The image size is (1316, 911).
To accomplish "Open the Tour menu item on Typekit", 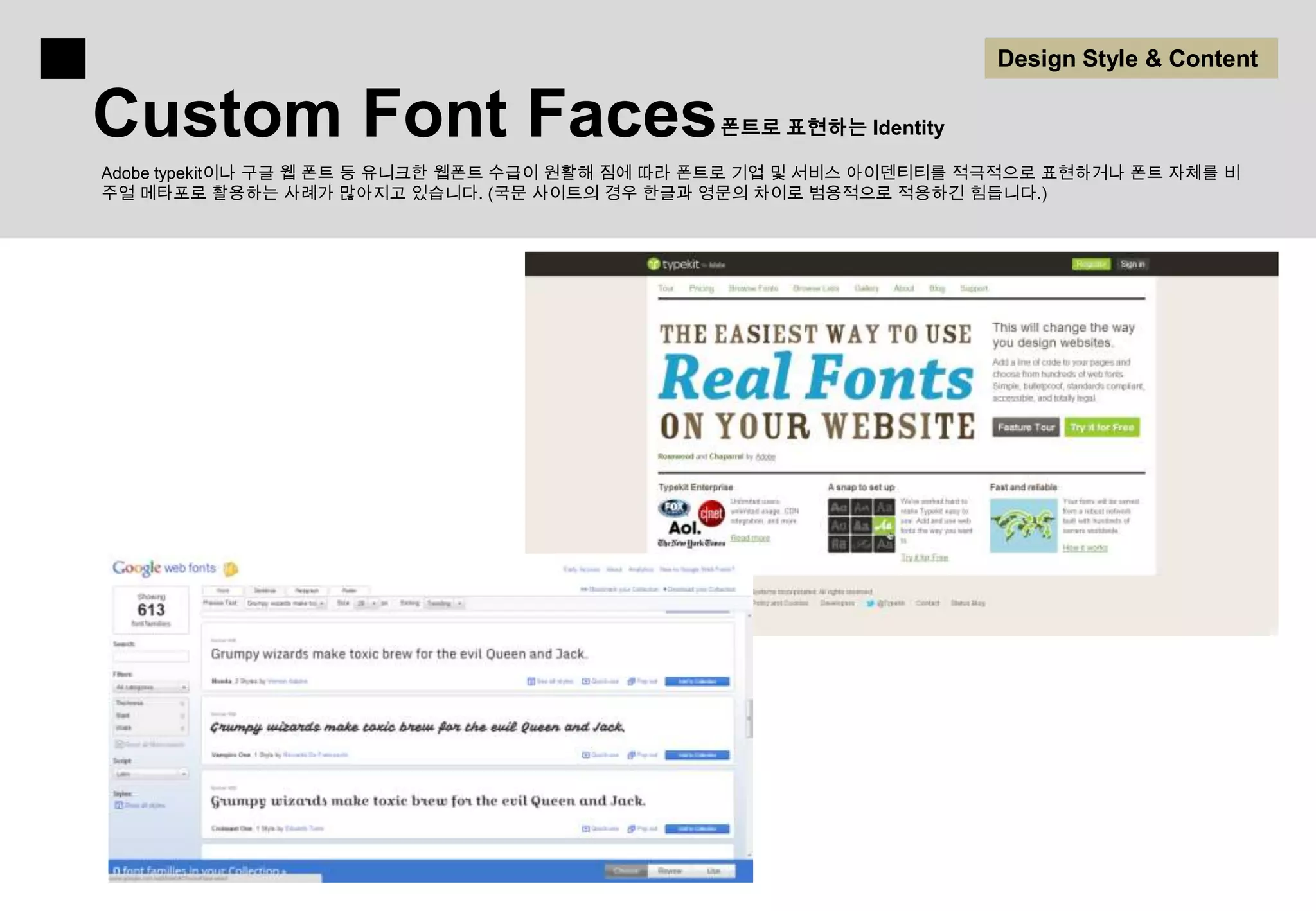I will point(666,288).
